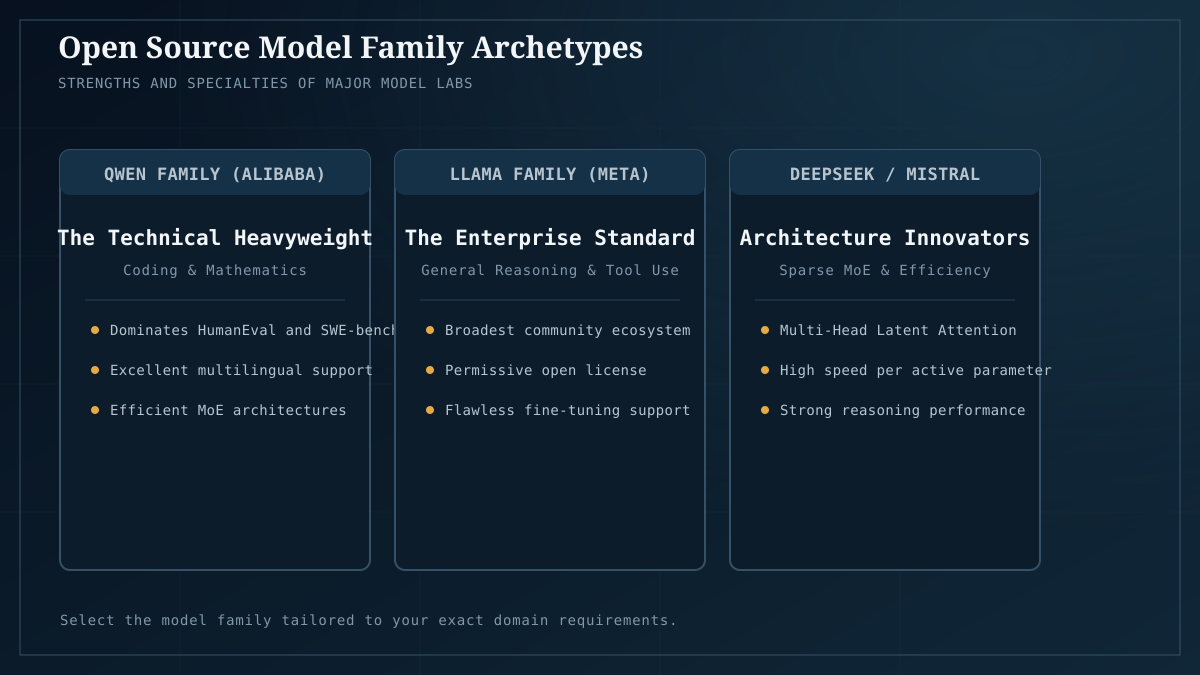Click the title Open Source Model Family Archetypes

350,48
